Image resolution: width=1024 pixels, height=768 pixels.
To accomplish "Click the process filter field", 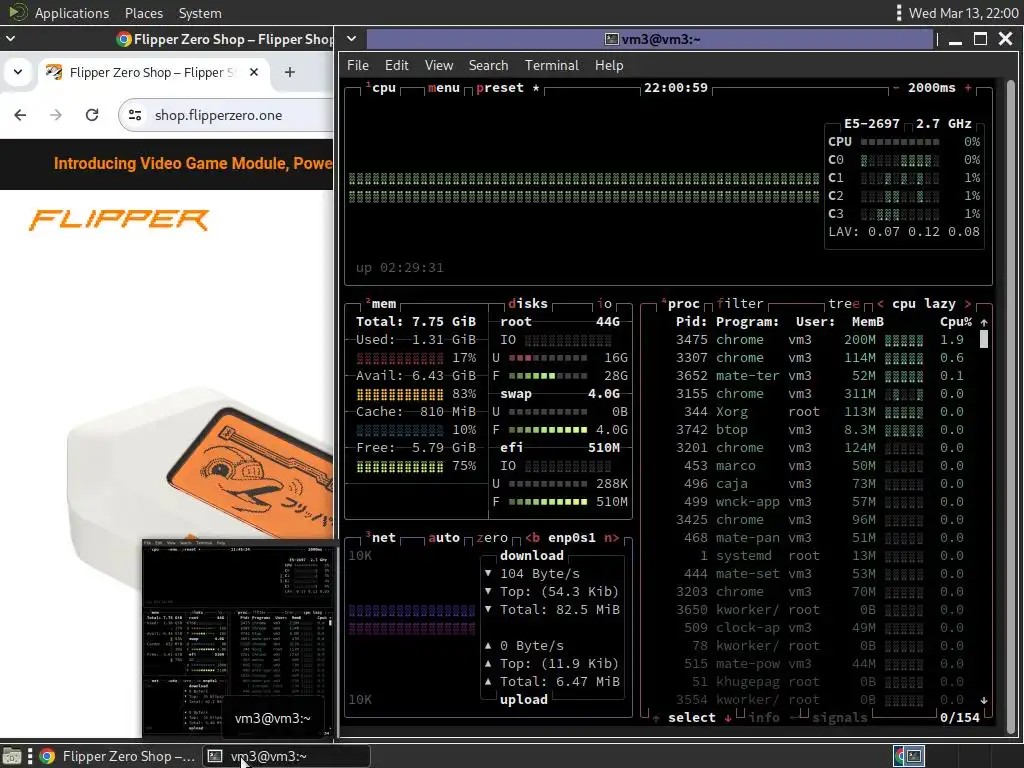I will tap(740, 304).
